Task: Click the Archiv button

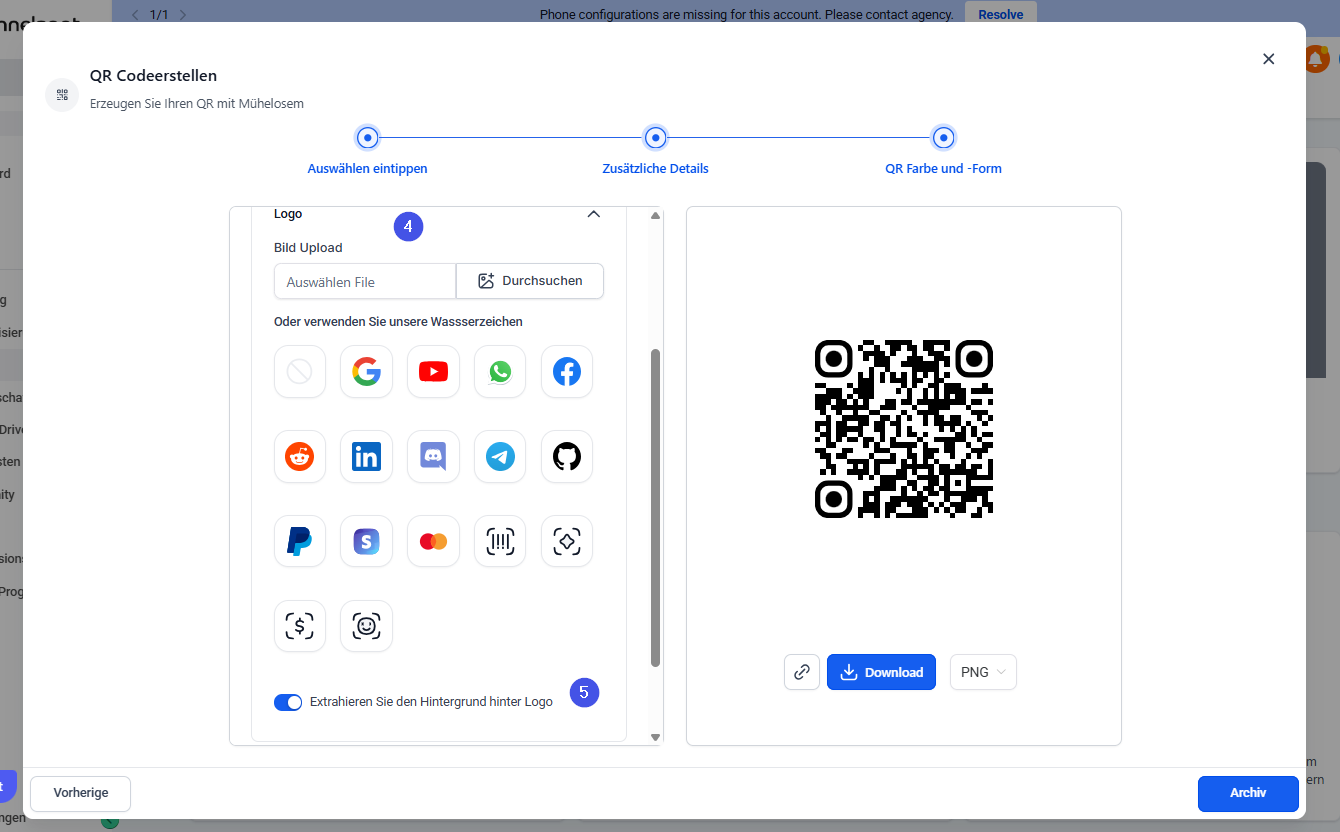Action: 1248,793
